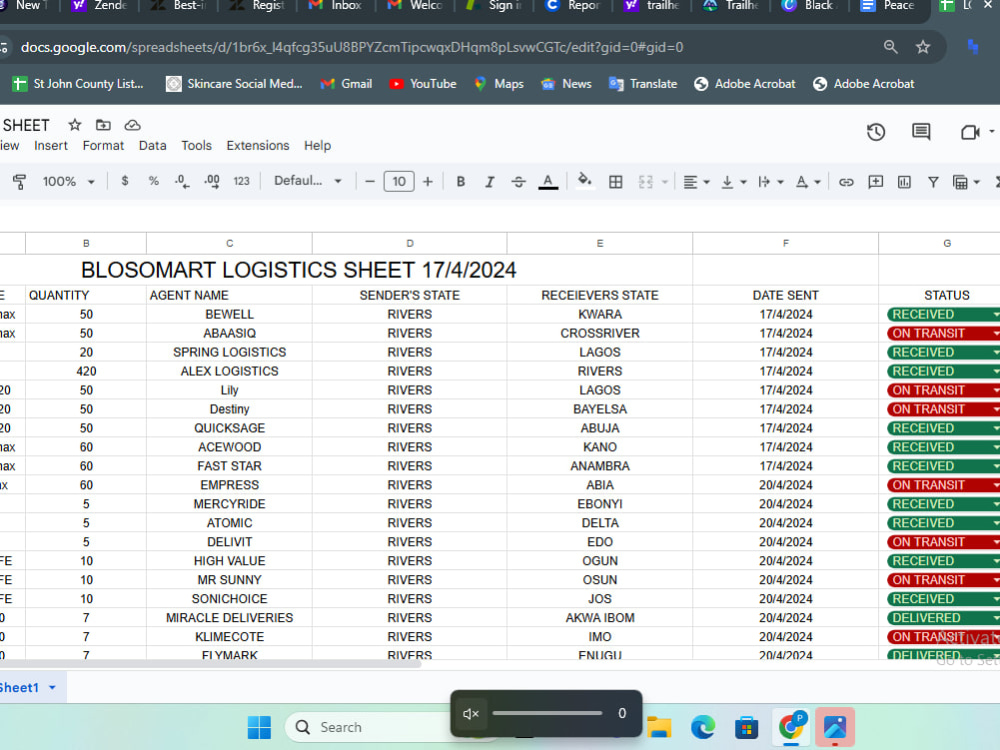Open the Format menu
The image size is (1000, 750).
[103, 145]
